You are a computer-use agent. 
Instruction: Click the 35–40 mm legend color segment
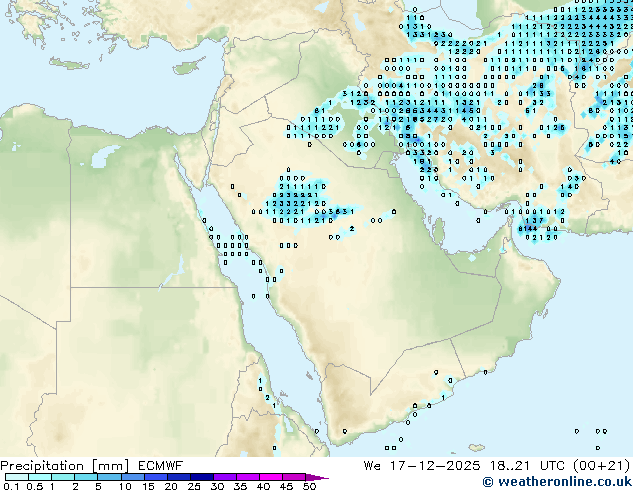(247, 477)
